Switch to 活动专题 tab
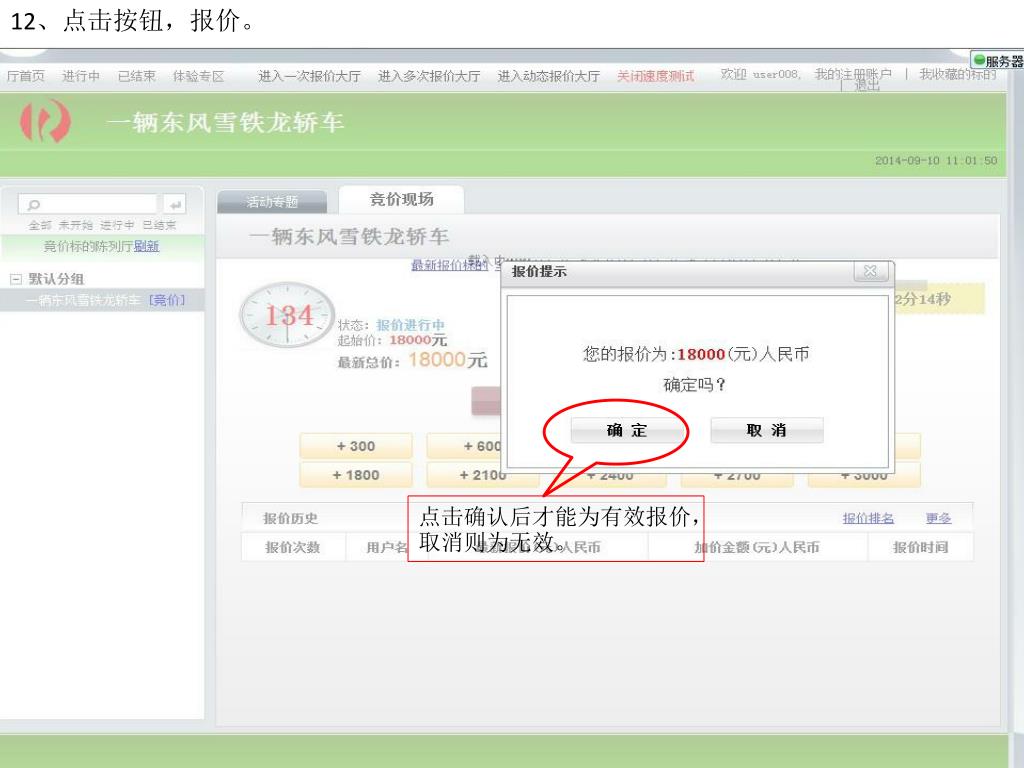Viewport: 1024px width, 768px height. coord(272,202)
